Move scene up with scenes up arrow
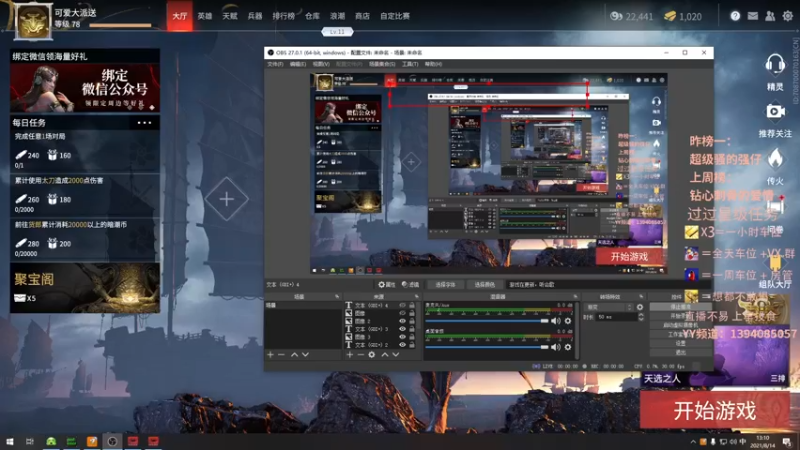The width and height of the screenshot is (800, 450). [x=294, y=355]
